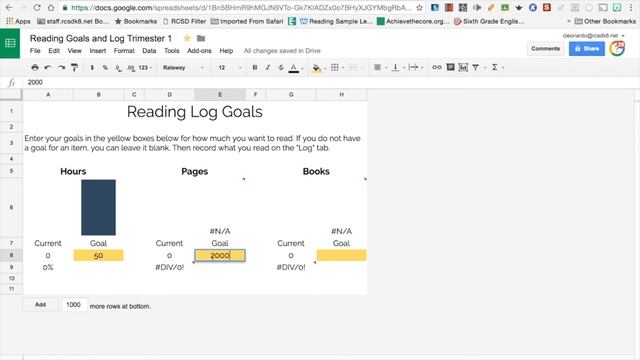Open the Functions sigma menu
This screenshot has width=640, height=360.
(495, 67)
